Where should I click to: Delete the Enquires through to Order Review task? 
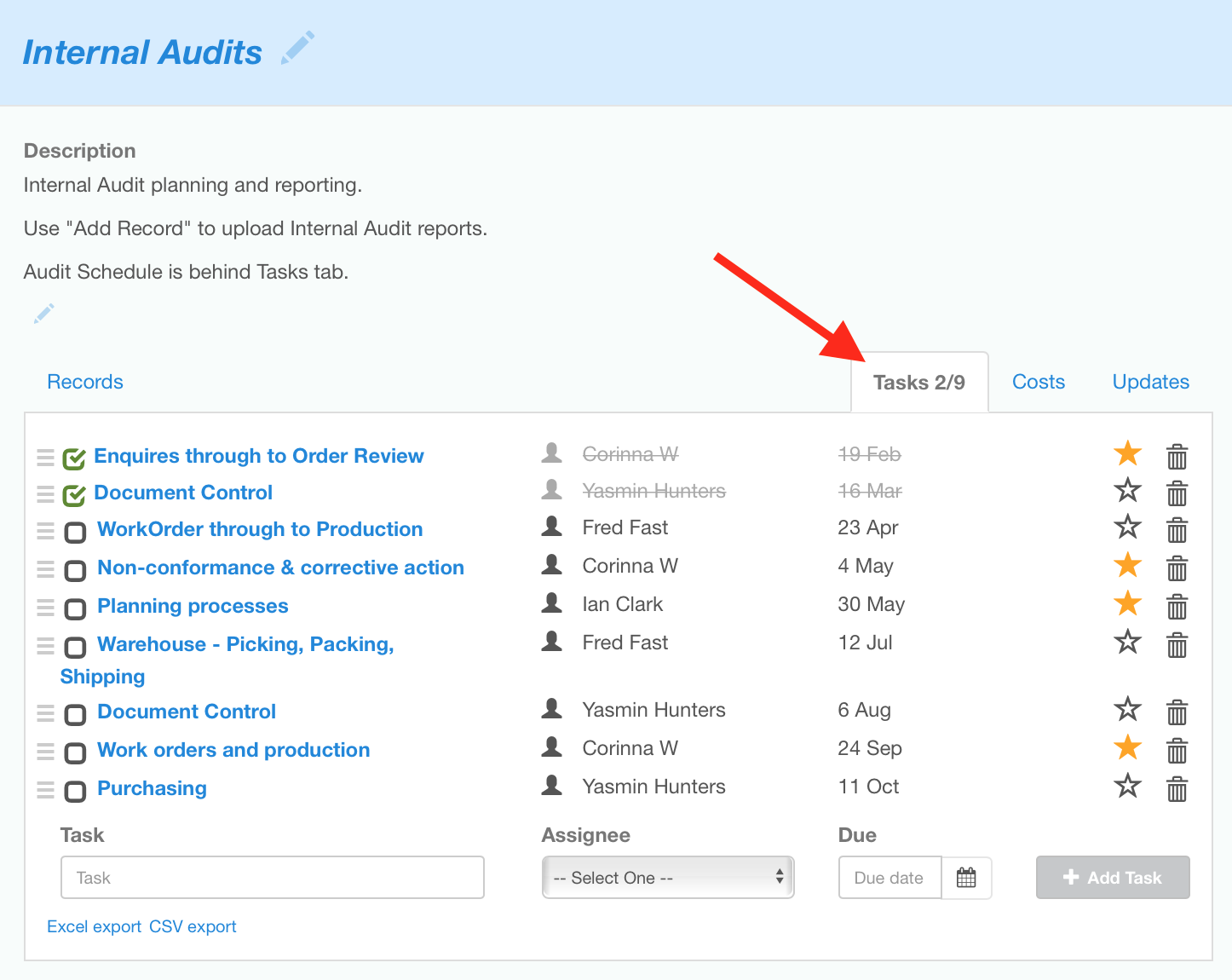pos(1177,457)
